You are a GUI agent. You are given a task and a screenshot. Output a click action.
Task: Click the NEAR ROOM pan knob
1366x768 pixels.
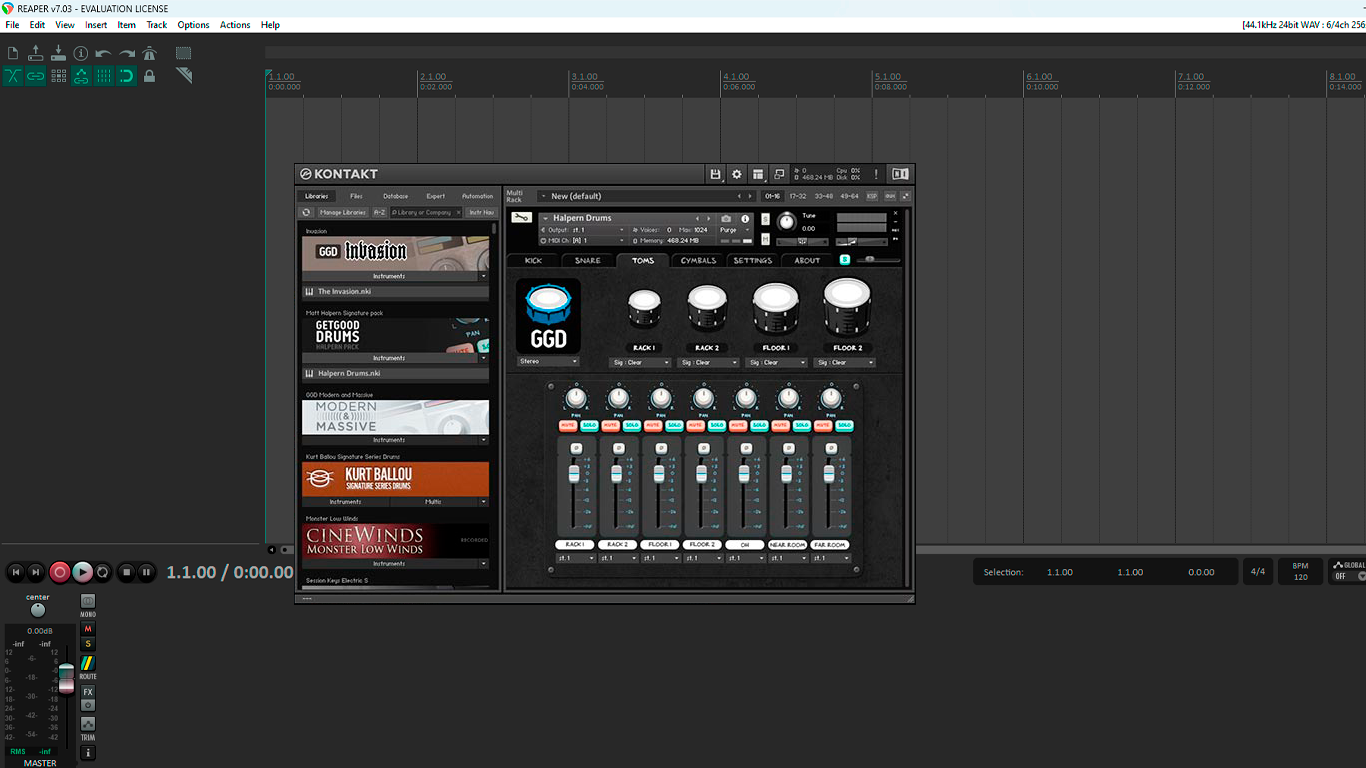pos(788,399)
